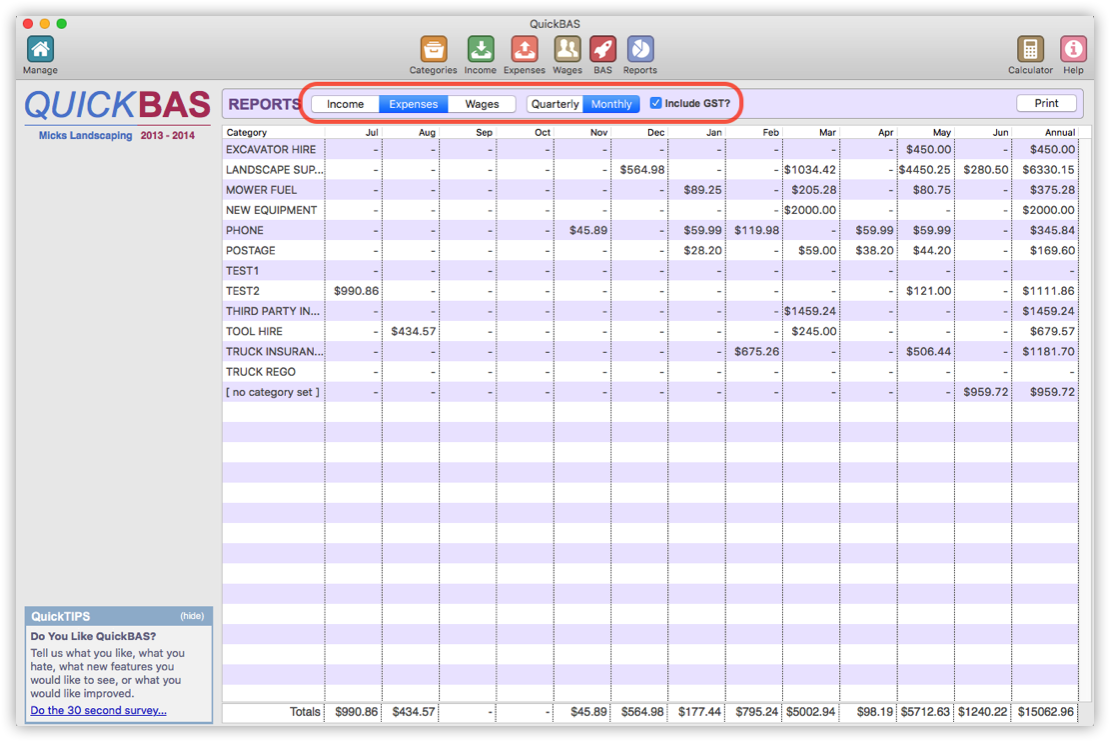Viewport: 1110px width, 742px height.
Task: Switch report to Quarterly view
Action: [555, 103]
